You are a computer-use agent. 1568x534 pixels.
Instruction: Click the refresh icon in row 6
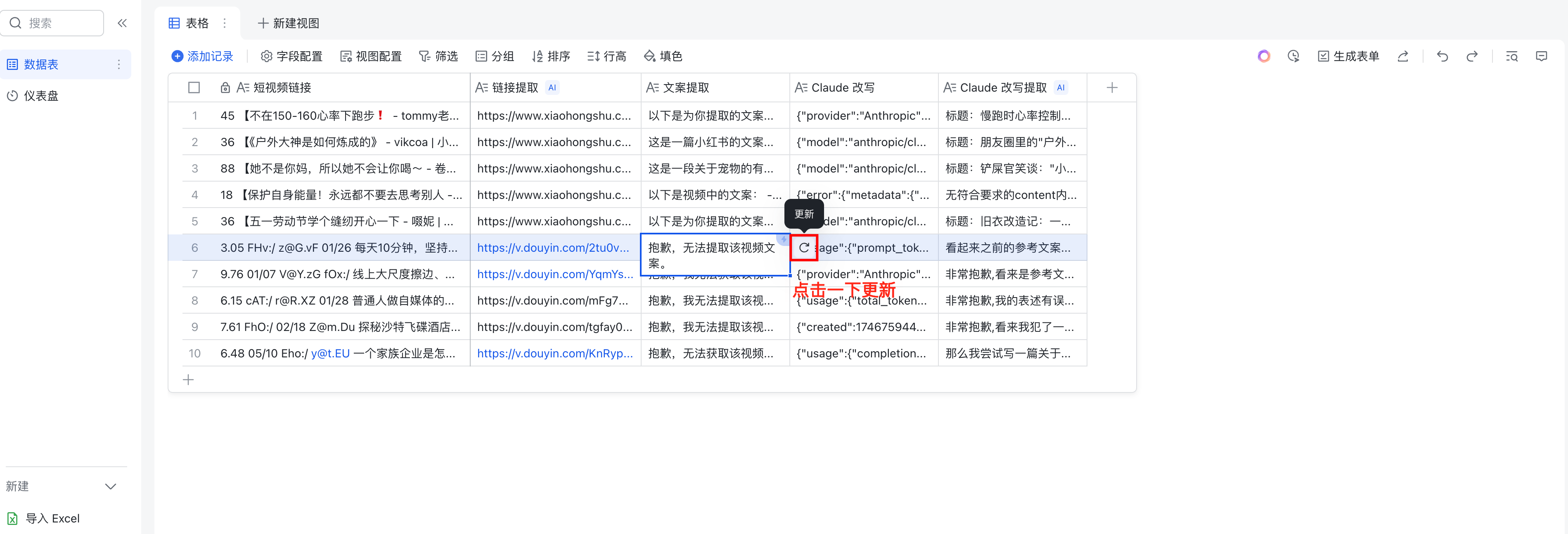(804, 248)
